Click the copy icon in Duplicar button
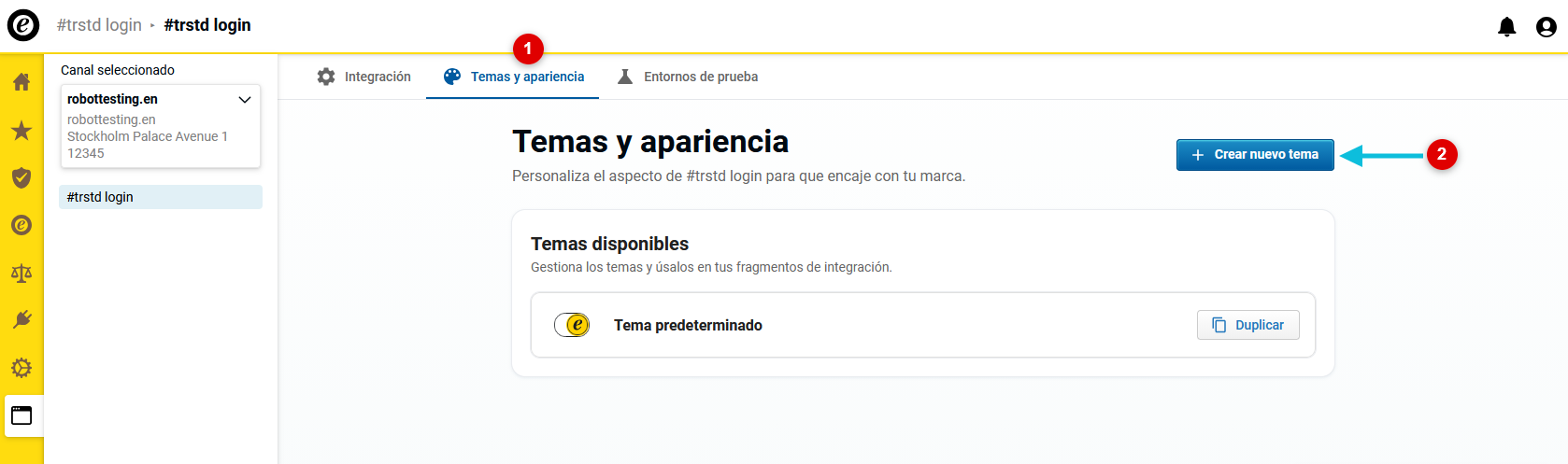Image resolution: width=1568 pixels, height=464 pixels. (x=1219, y=325)
